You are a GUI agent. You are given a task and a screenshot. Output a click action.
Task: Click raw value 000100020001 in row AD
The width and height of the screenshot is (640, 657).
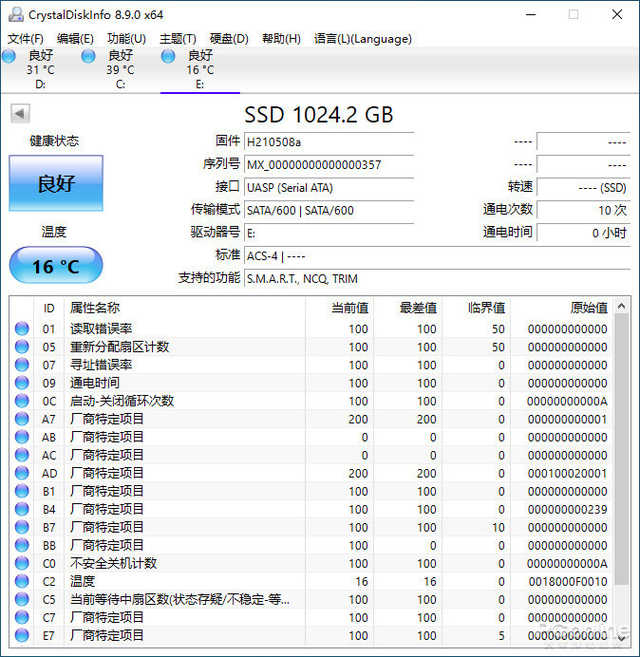click(567, 473)
